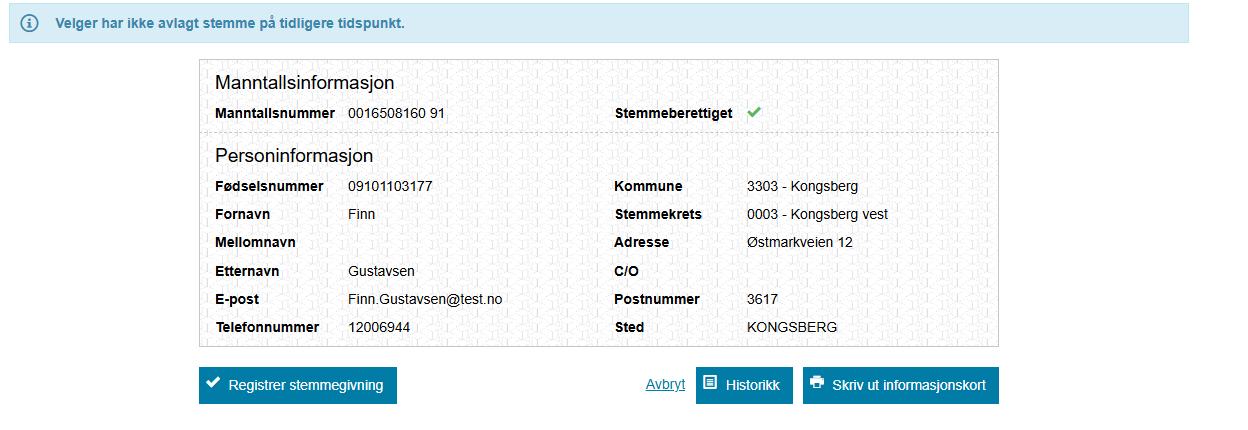Click the printer icon for informasjonskort
Screen dimensions: 1248x430
[x=817, y=383]
